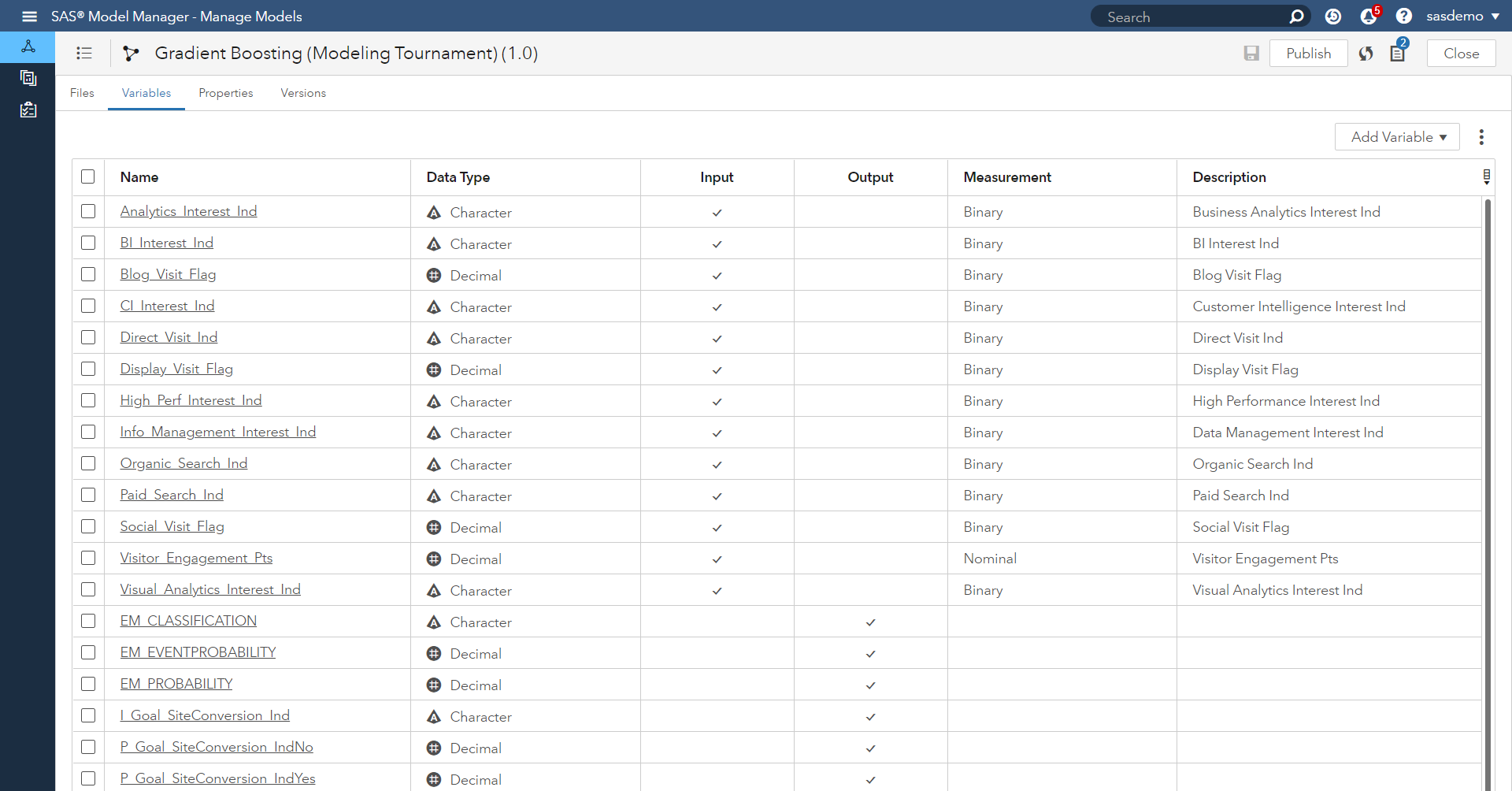Check the select-all checkbox in table header
The image size is (1512, 791).
click(x=87, y=176)
